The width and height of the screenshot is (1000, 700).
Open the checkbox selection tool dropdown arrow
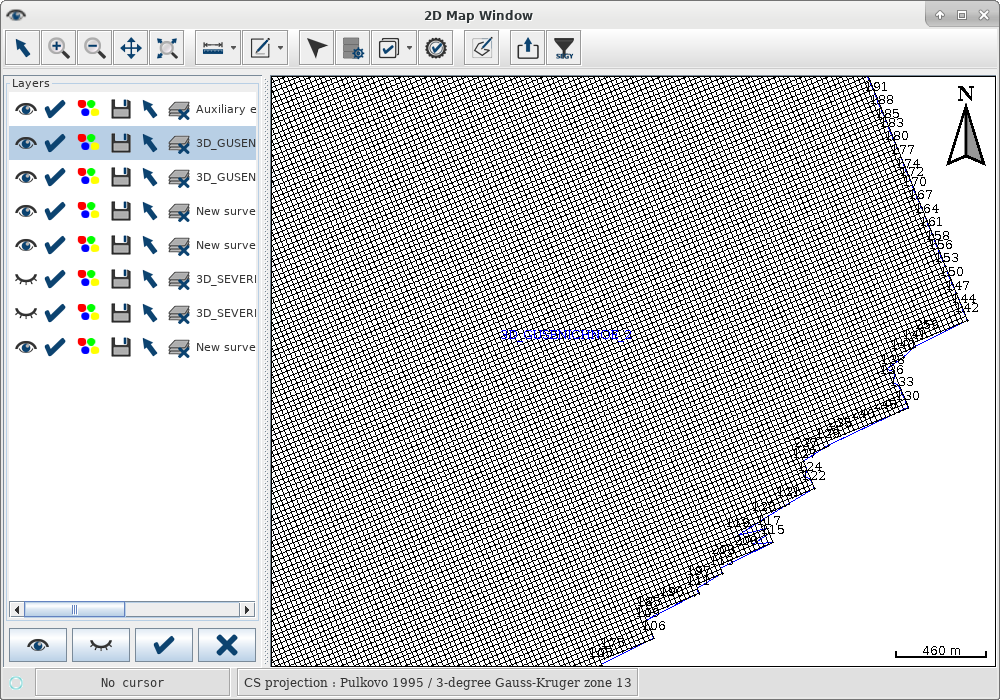409,48
